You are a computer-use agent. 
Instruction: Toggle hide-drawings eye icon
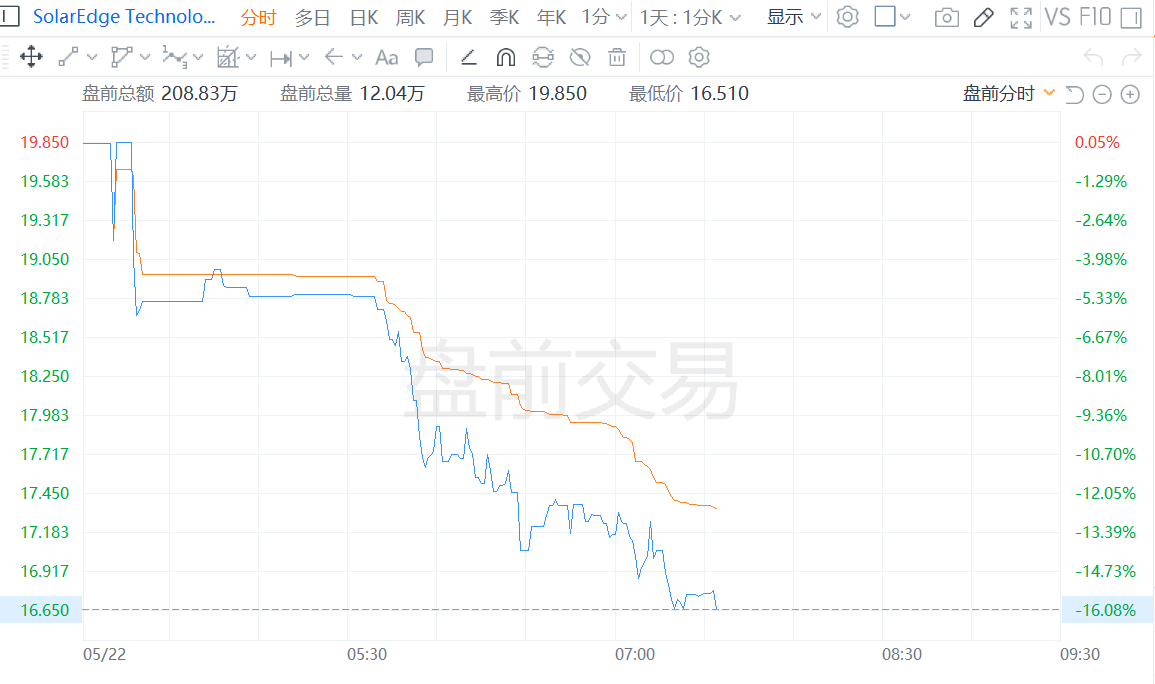(580, 57)
